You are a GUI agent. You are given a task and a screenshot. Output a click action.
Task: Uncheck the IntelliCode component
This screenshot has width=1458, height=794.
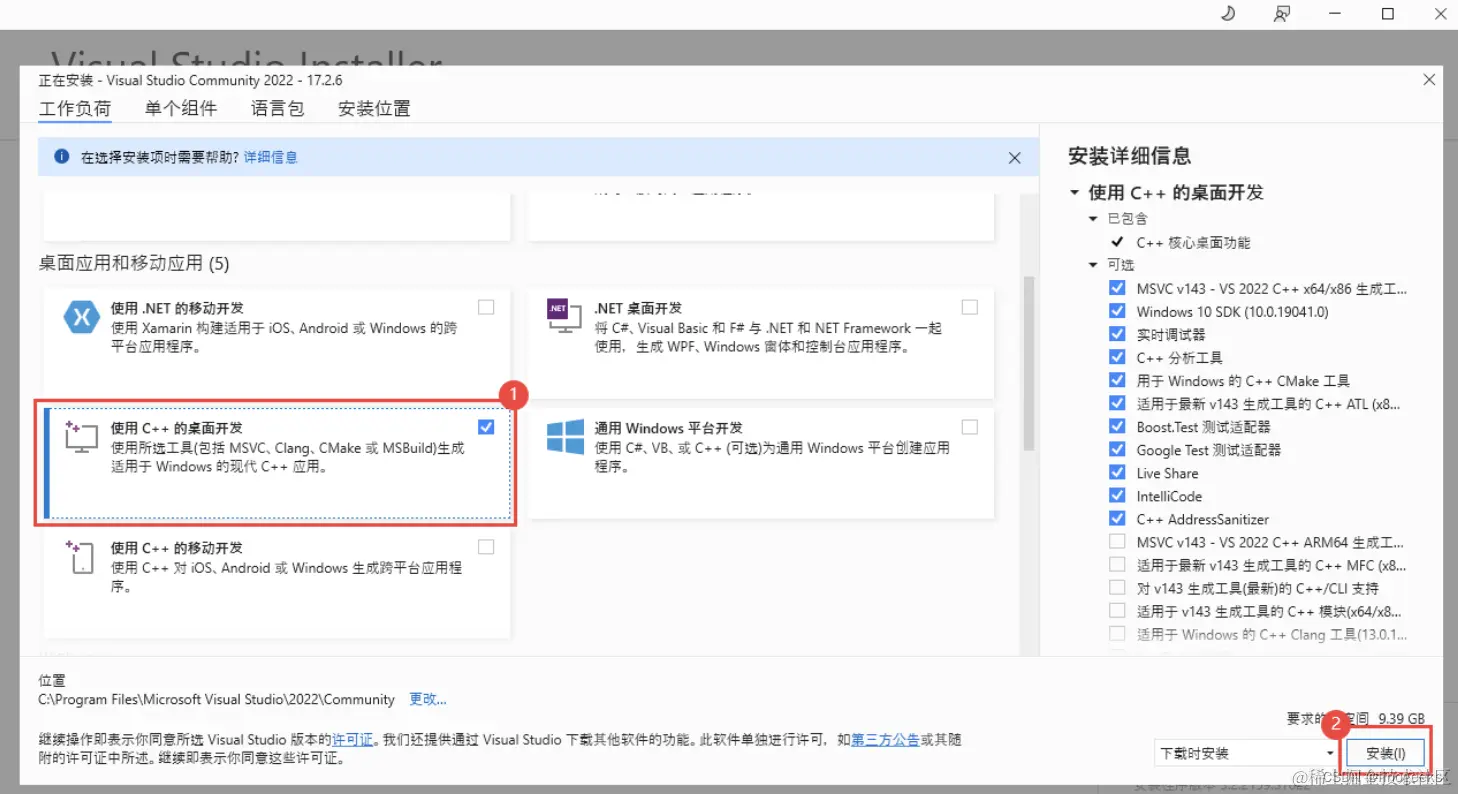(1117, 496)
